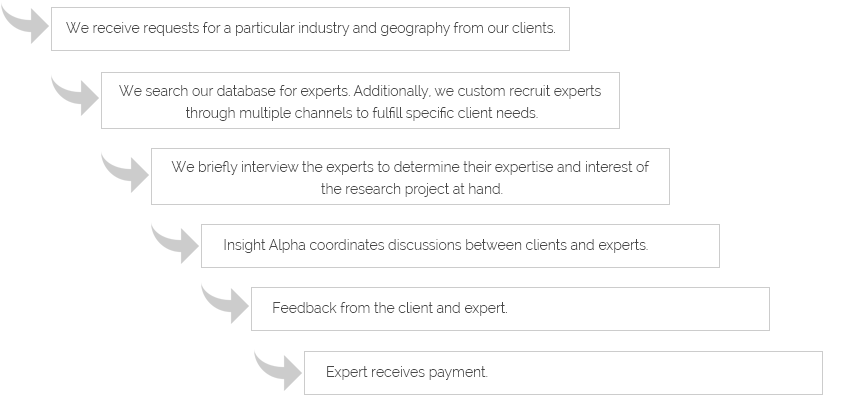Click the arrow before Insight Alpha coordinates discussions
The image size is (856, 416).
click(175, 243)
